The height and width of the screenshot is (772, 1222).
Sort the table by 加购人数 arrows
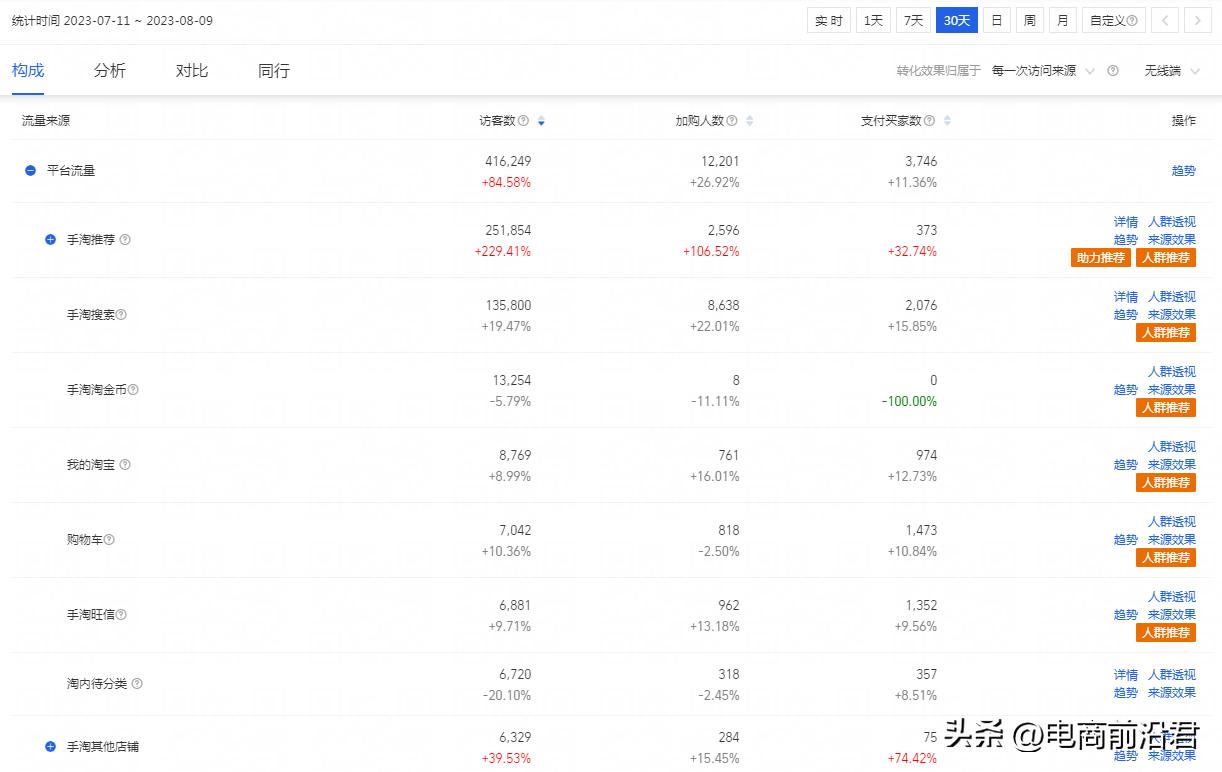(x=749, y=121)
